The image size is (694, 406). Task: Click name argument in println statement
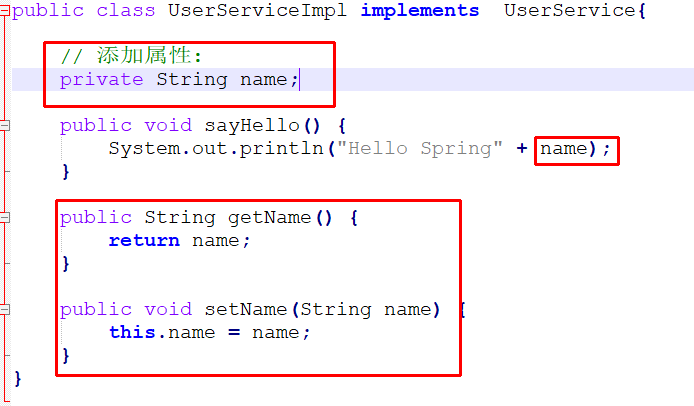[x=563, y=149]
